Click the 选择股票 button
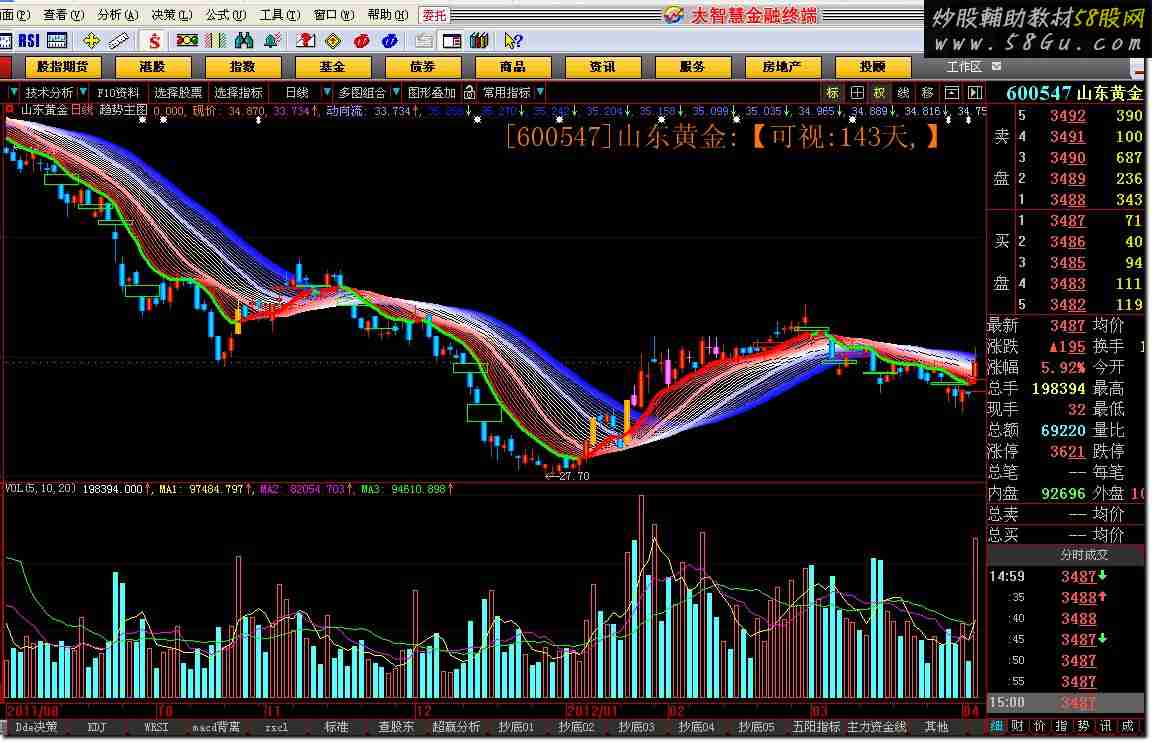Screen dimensions: 1152x742 tap(178, 93)
